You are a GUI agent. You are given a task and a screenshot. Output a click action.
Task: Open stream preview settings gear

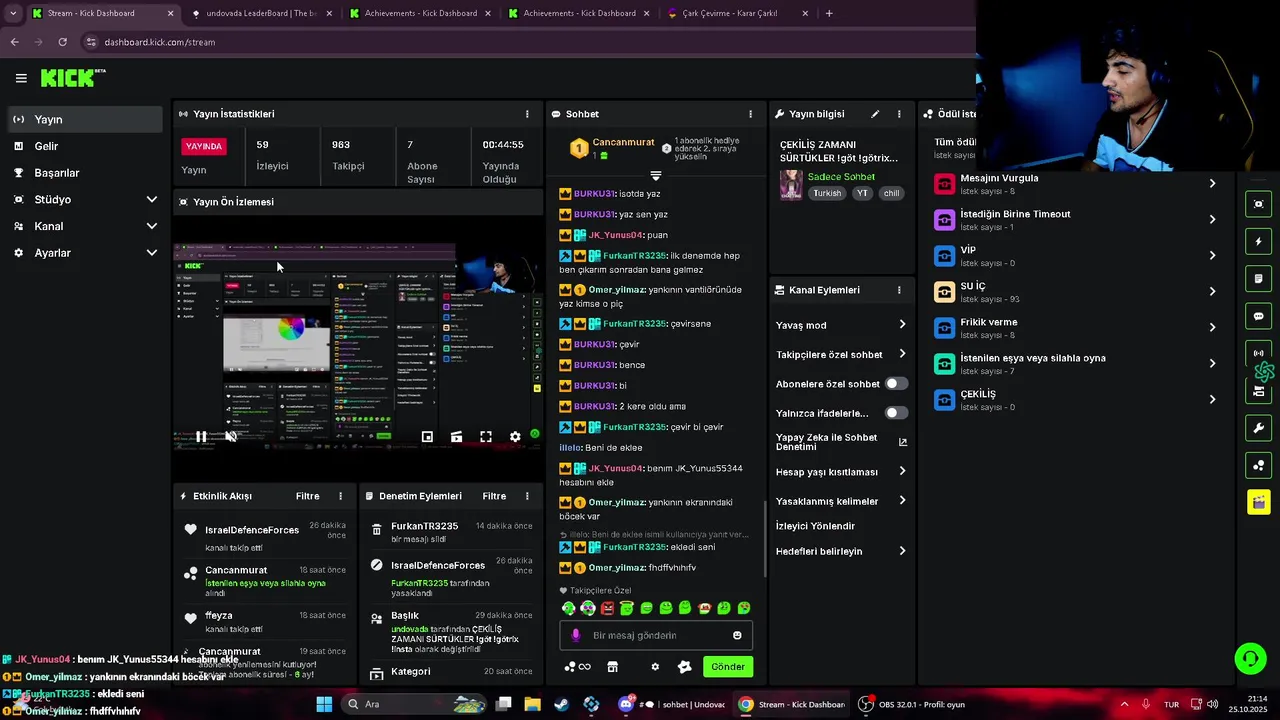pos(515,437)
